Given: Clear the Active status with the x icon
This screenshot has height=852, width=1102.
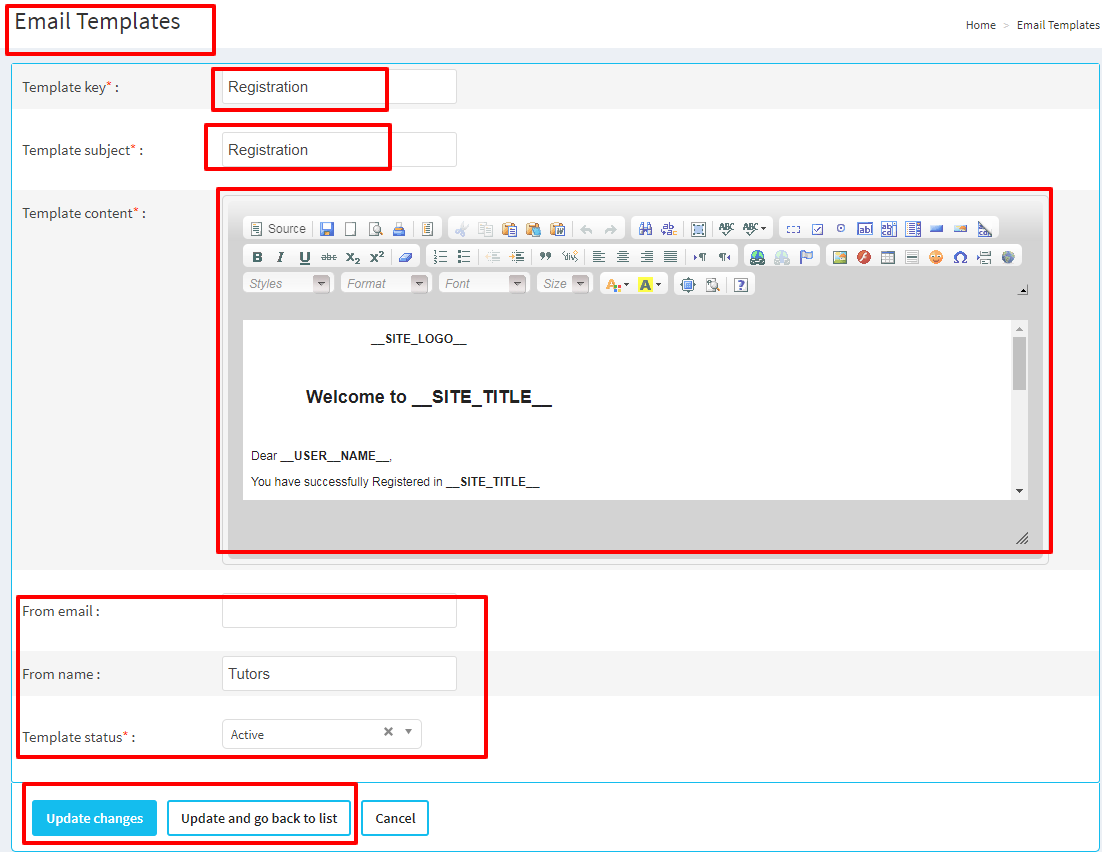Looking at the screenshot, I should 388,732.
